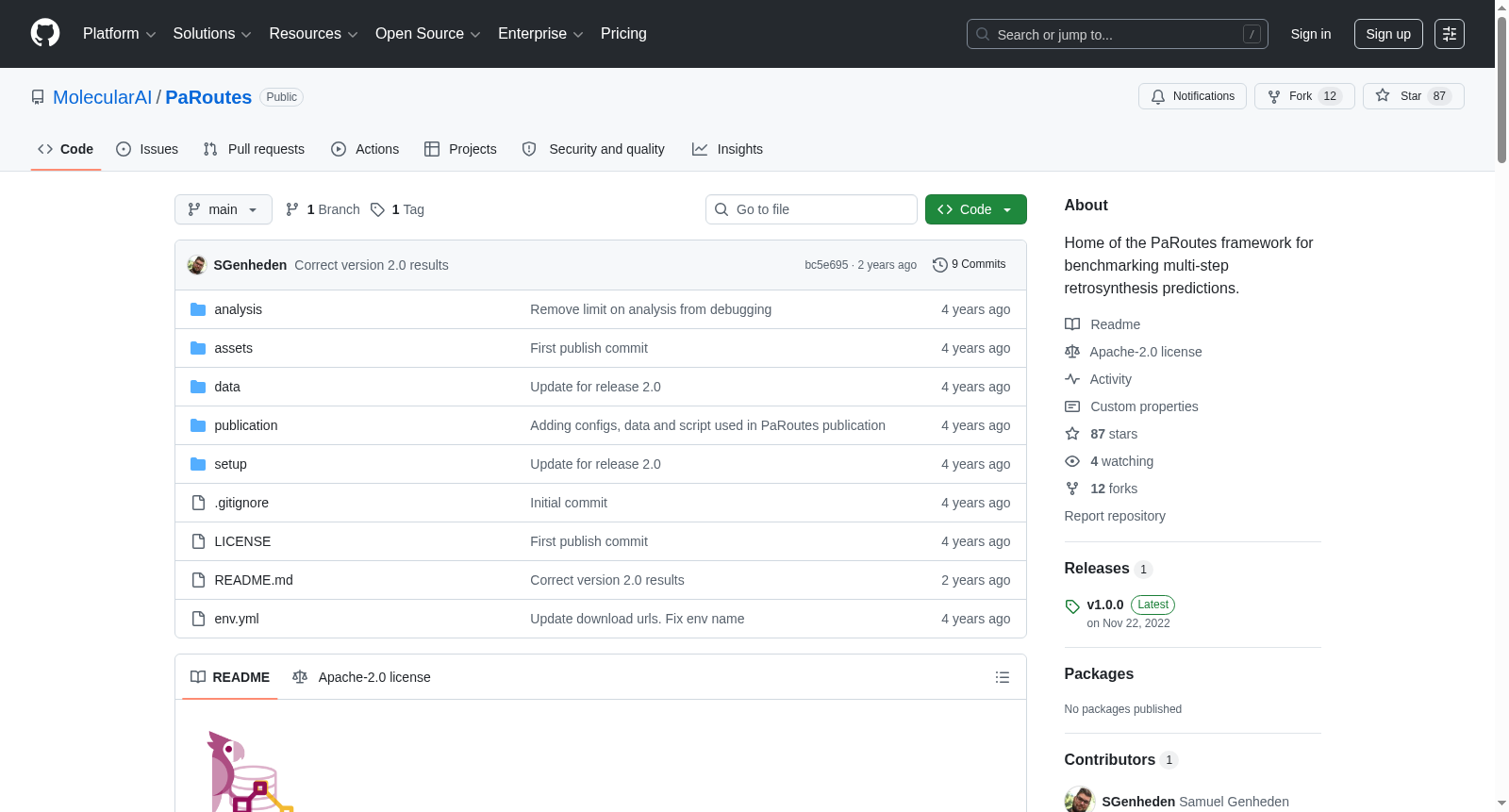Click the Search or jump to field
Viewport: 1509px width, 812px height.
tap(1118, 34)
